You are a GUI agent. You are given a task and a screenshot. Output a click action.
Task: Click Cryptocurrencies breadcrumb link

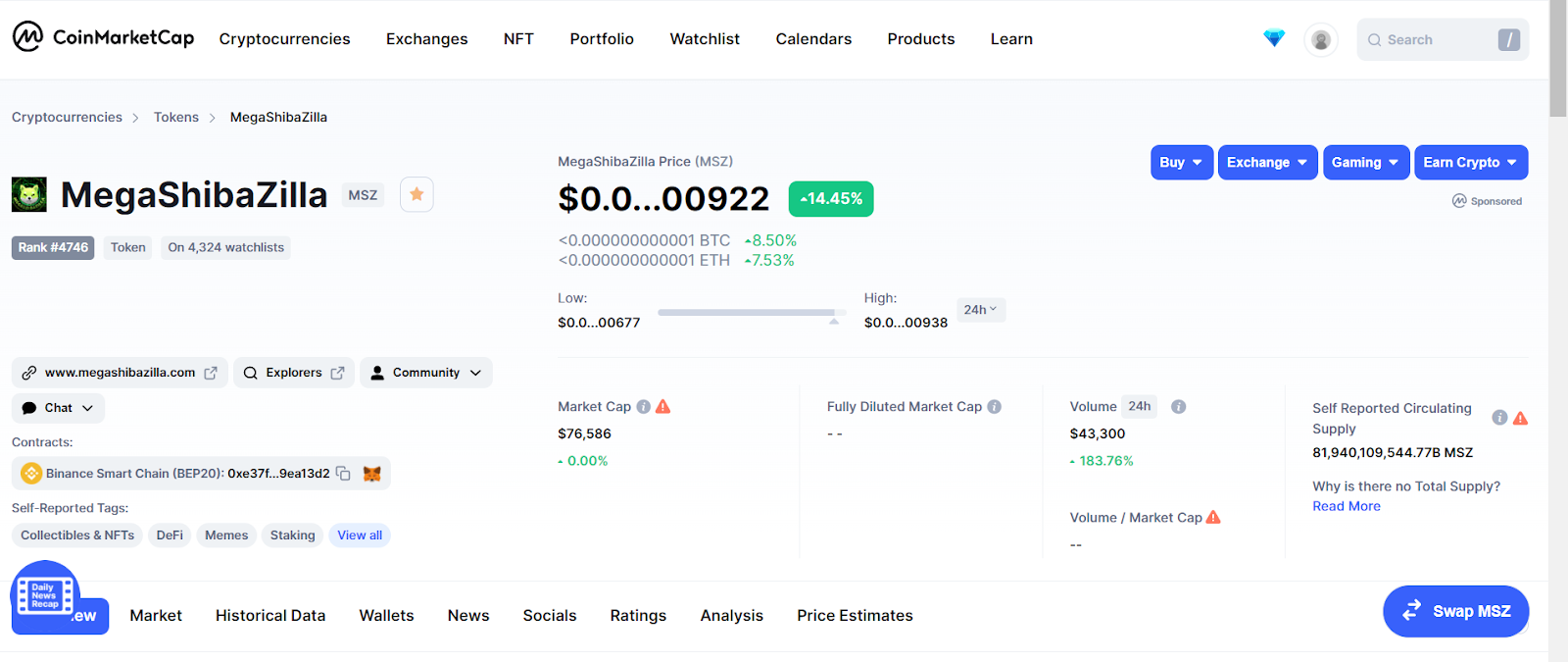pyautogui.click(x=67, y=117)
